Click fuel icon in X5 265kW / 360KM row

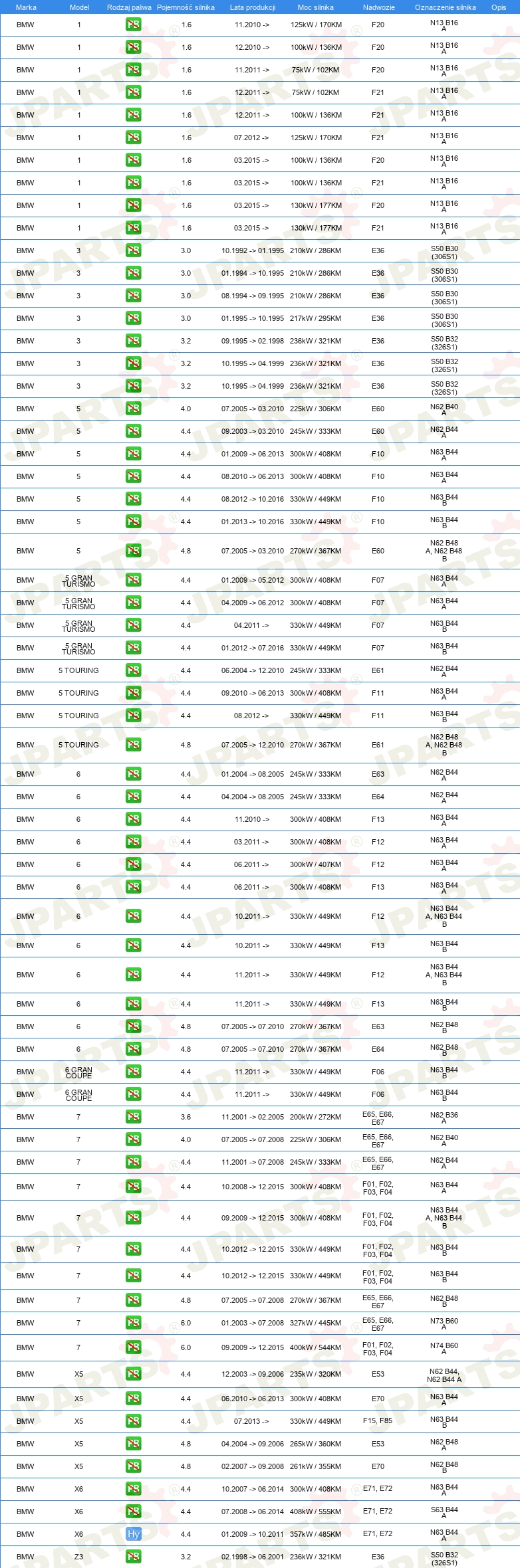(134, 1444)
